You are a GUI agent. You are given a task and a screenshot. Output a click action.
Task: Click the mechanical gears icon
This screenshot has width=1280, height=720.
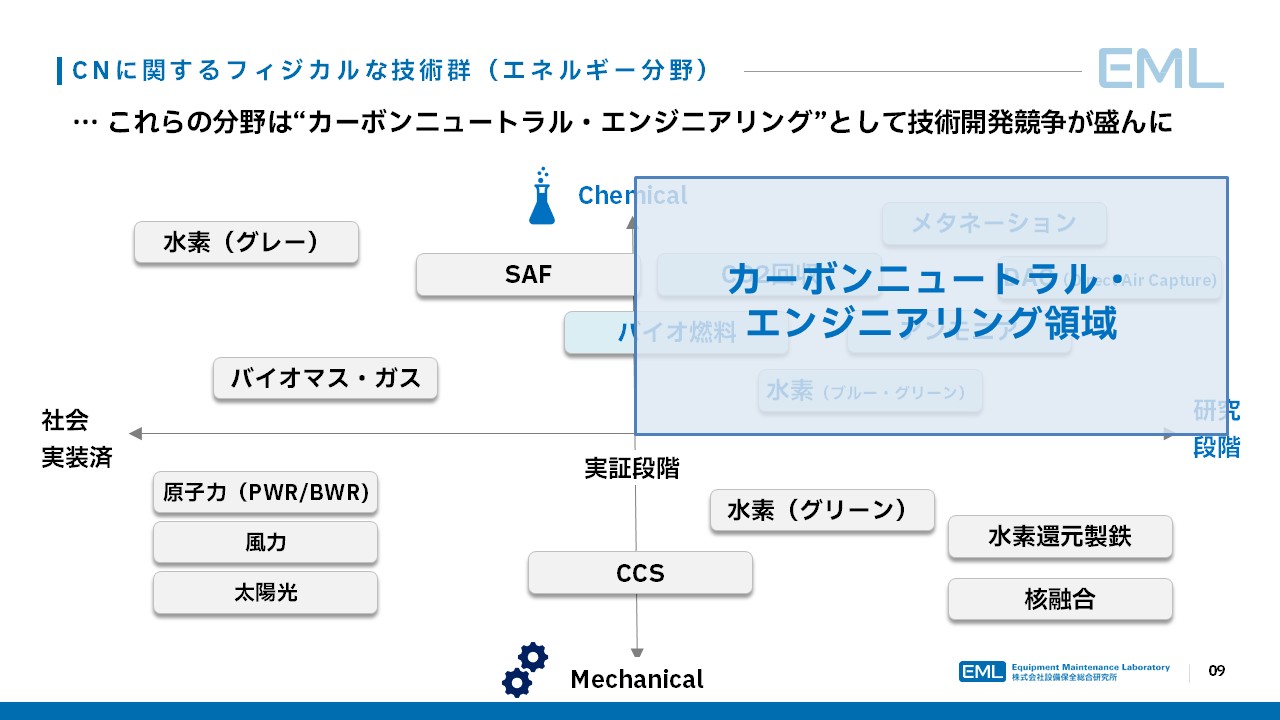525,670
